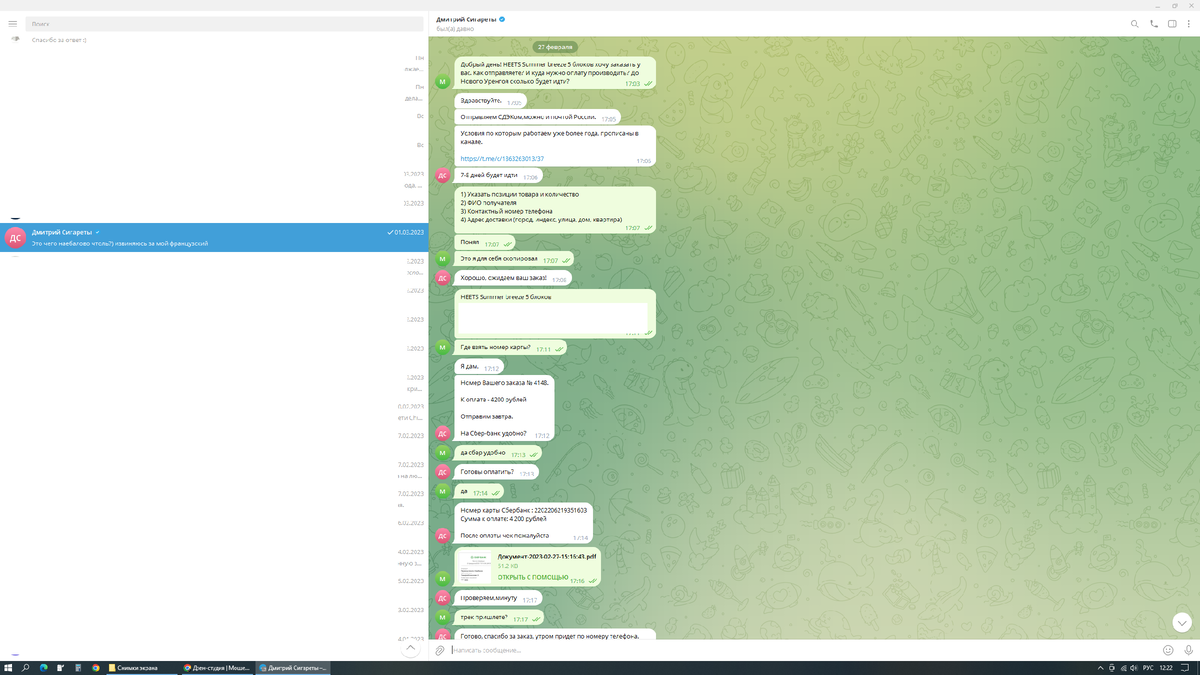Screen dimensions: 1200x675
Task: Switch to Chrome Дзен-студия taskbar window
Action: (x=218, y=667)
